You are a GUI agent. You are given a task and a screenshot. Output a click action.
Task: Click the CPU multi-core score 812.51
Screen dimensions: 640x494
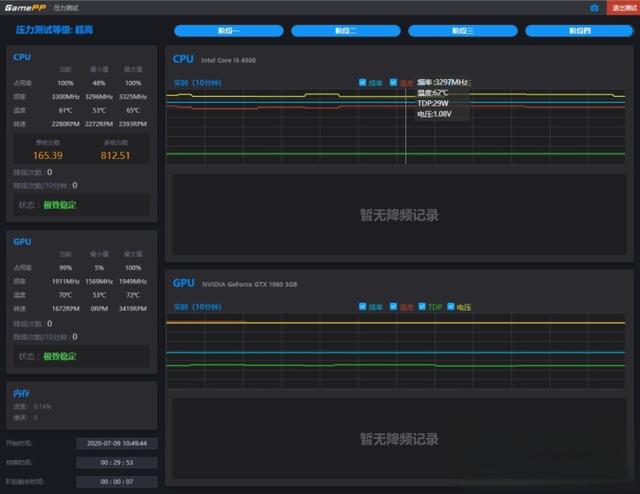115,155
